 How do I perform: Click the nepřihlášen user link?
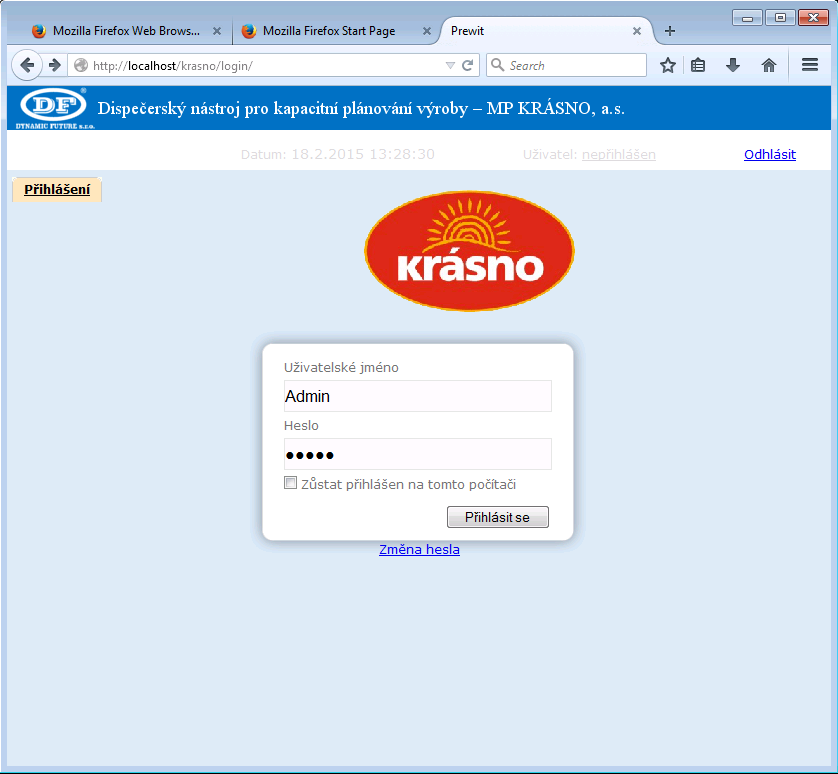point(618,154)
